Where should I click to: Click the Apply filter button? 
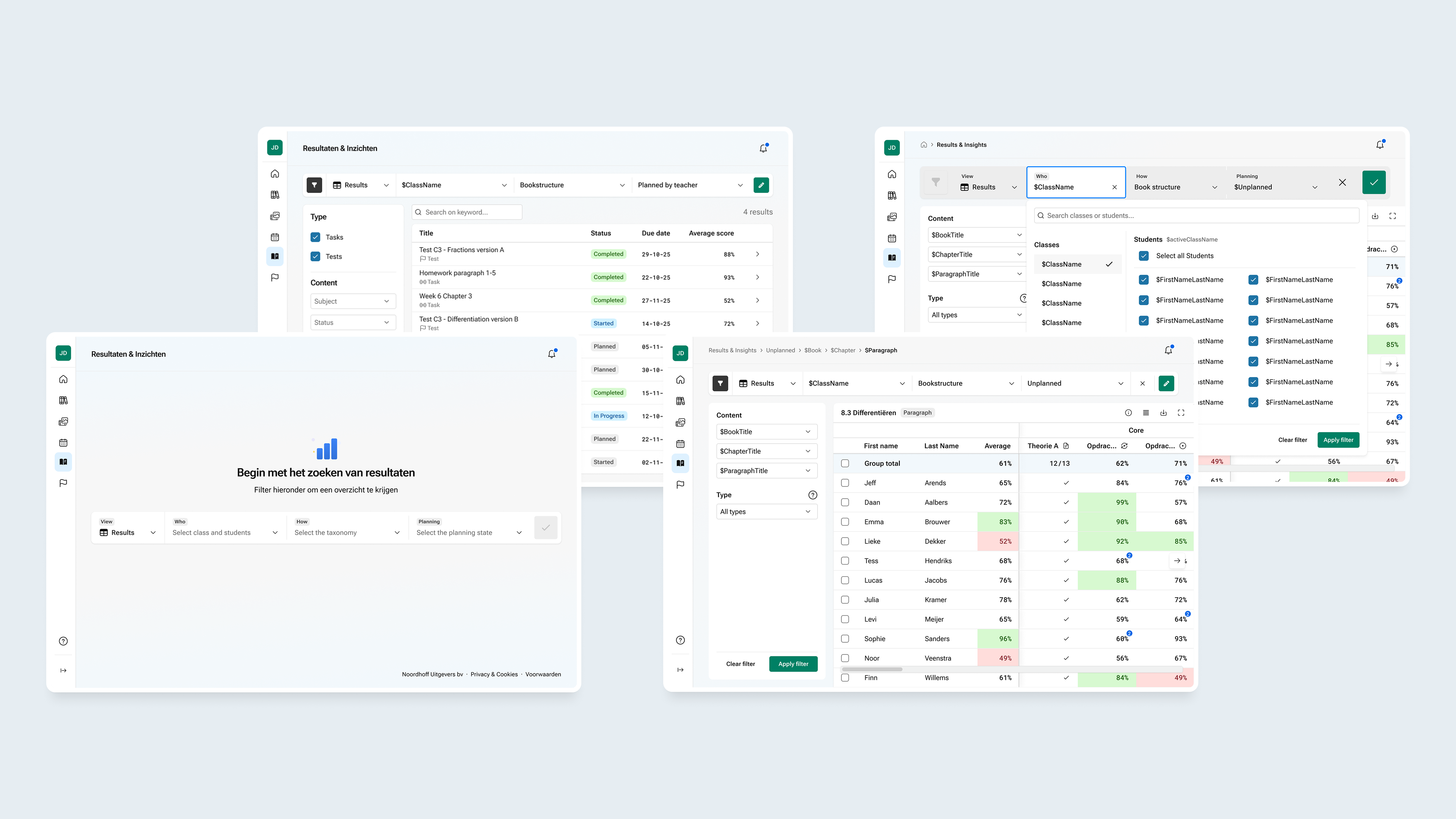(793, 664)
